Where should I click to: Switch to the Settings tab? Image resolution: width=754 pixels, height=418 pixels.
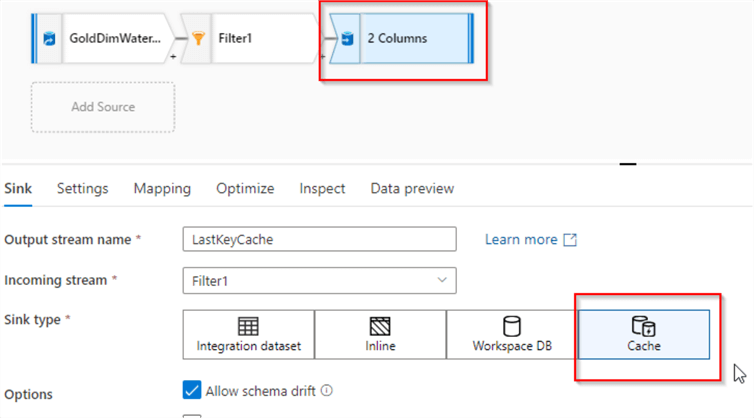tap(82, 188)
